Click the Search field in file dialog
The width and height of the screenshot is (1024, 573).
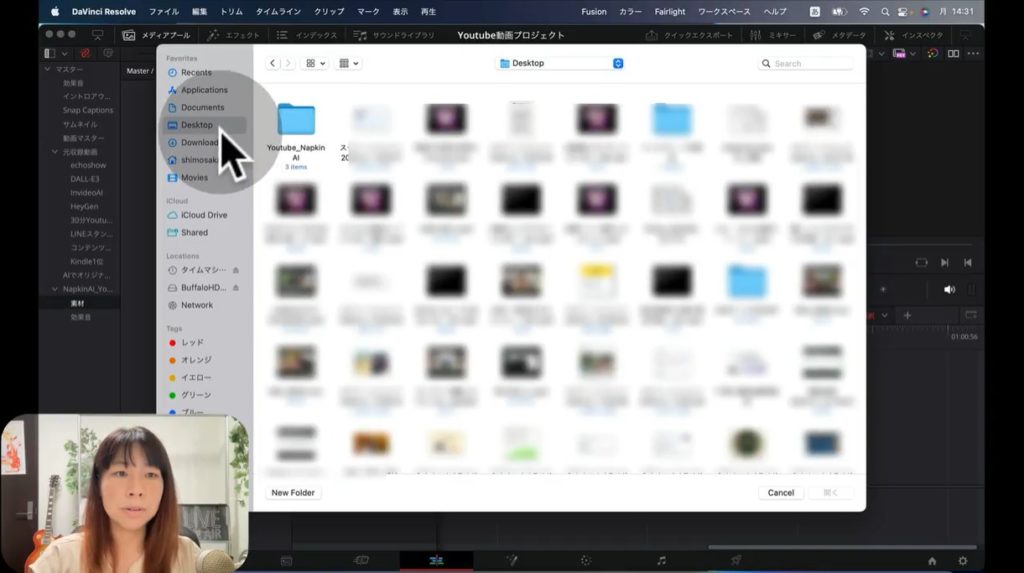pyautogui.click(x=808, y=63)
